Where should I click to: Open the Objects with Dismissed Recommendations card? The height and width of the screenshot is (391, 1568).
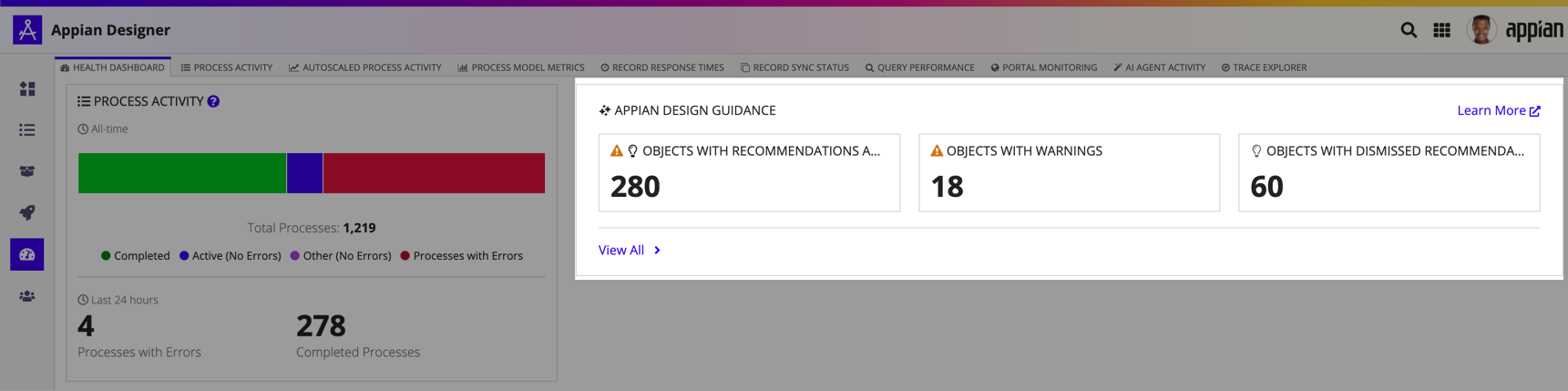pyautogui.click(x=1389, y=173)
